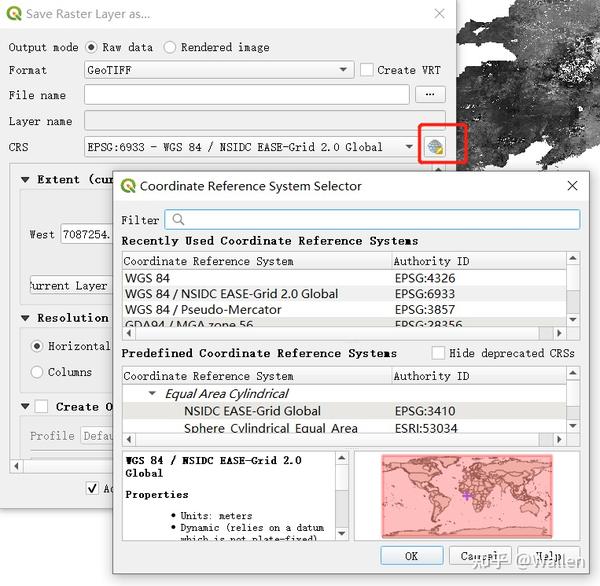Enable the Create VRT checkbox
The height and width of the screenshot is (586, 600).
(367, 70)
